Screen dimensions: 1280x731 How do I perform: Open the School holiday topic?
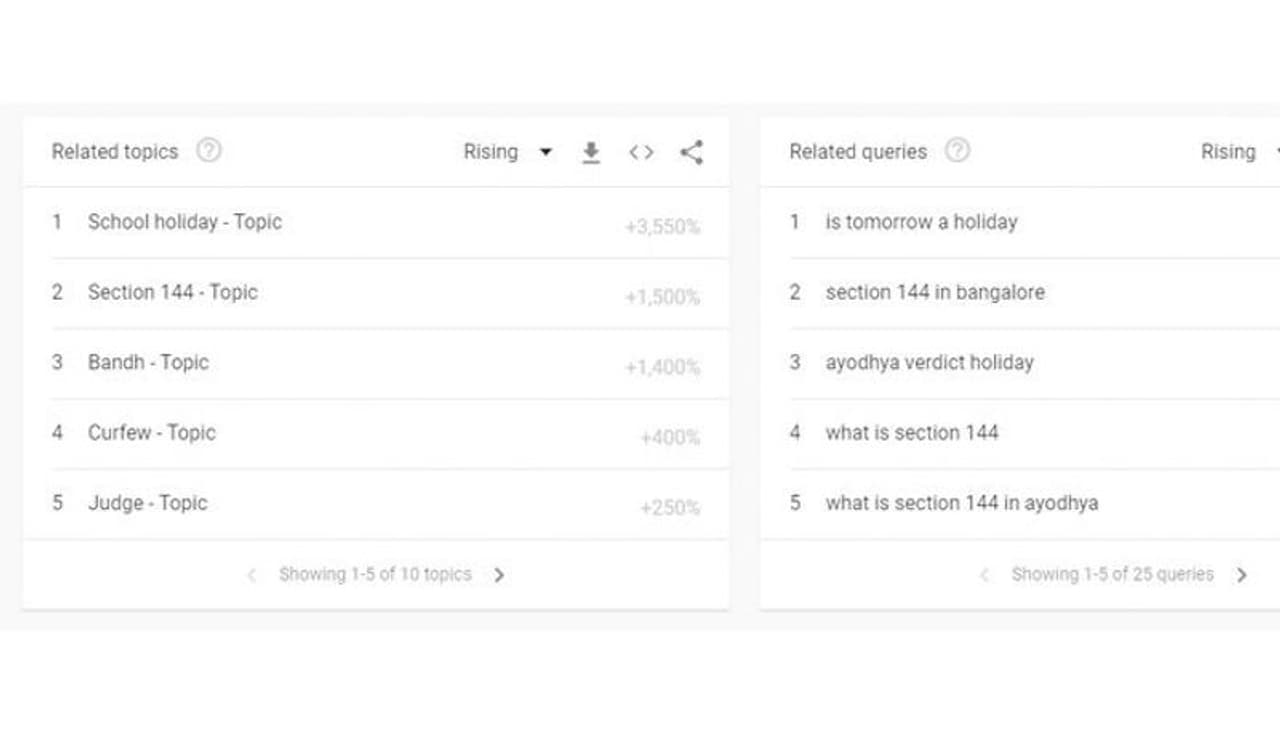pyautogui.click(x=185, y=222)
